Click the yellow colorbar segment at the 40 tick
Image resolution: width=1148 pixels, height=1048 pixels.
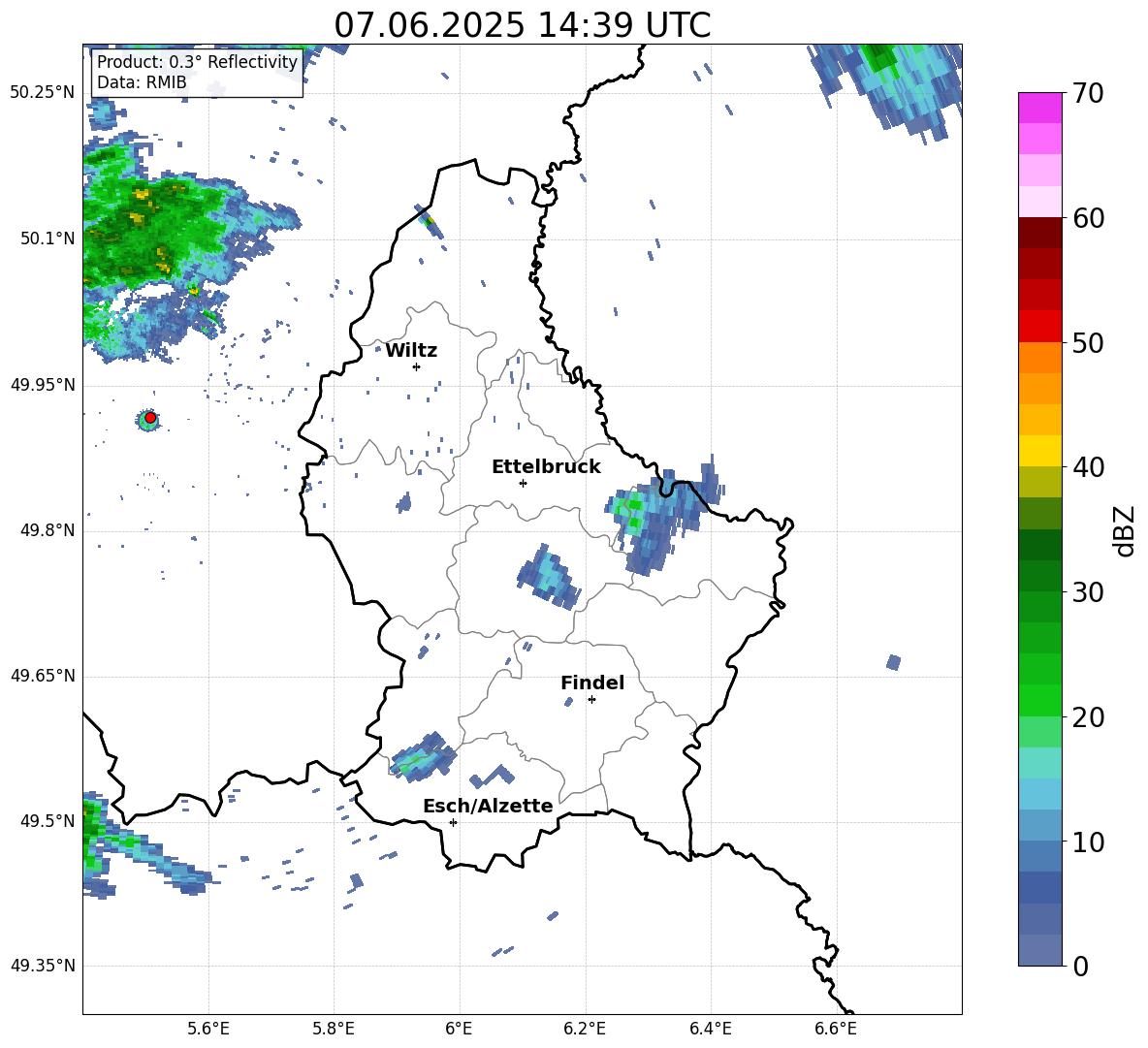[1039, 451]
